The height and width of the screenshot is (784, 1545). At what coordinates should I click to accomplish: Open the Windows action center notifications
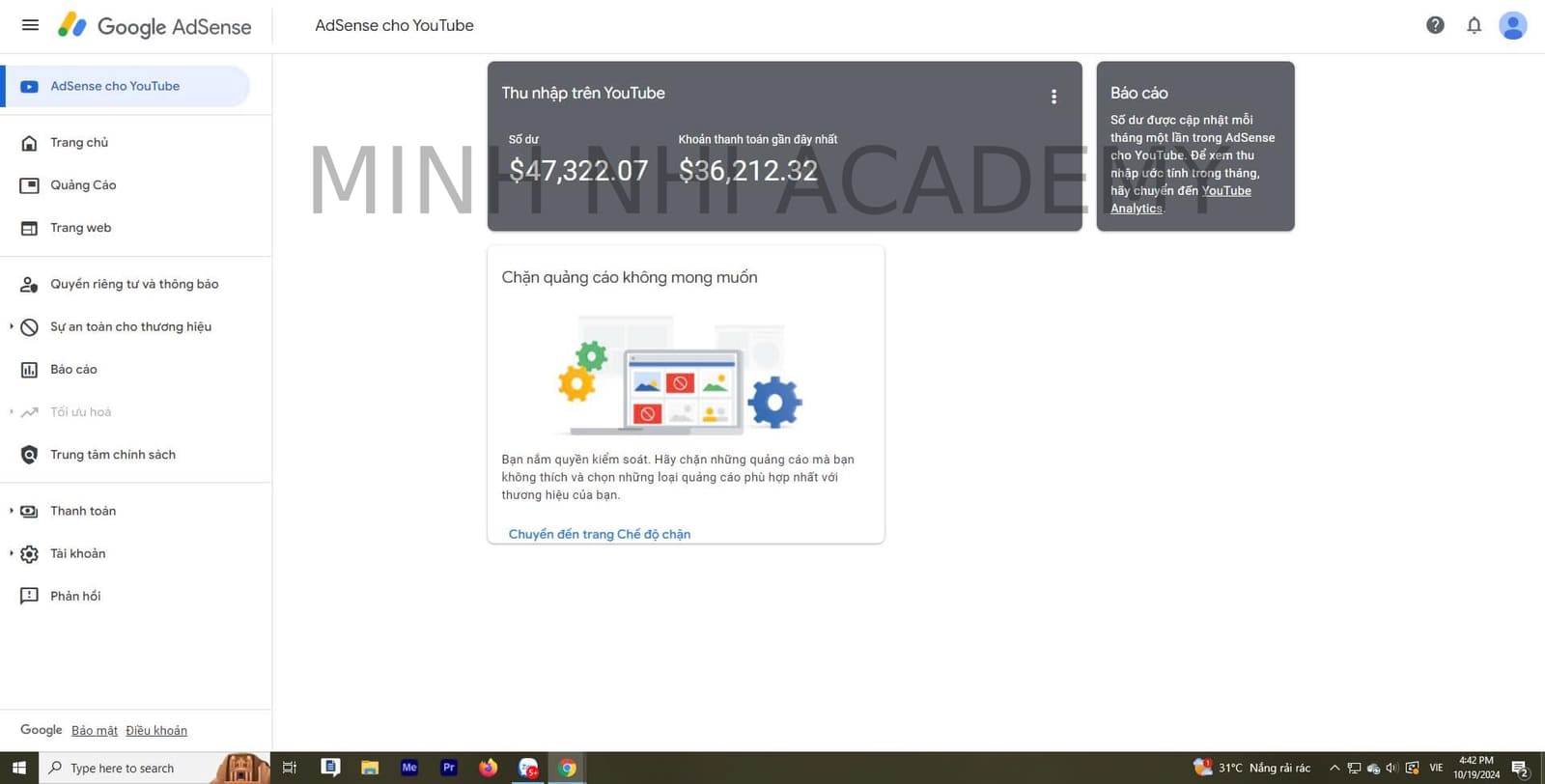1520,769
